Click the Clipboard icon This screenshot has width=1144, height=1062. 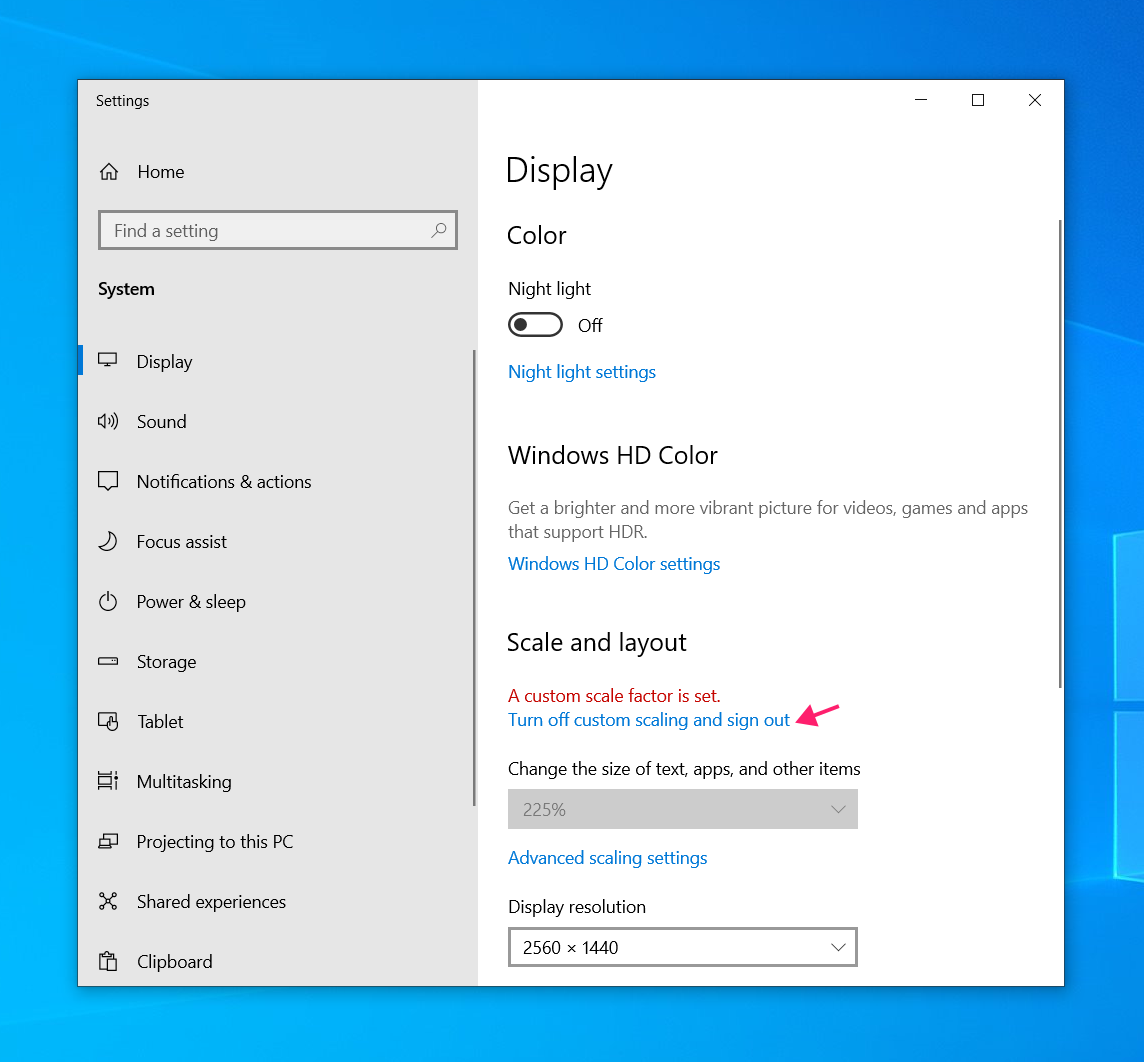click(108, 961)
